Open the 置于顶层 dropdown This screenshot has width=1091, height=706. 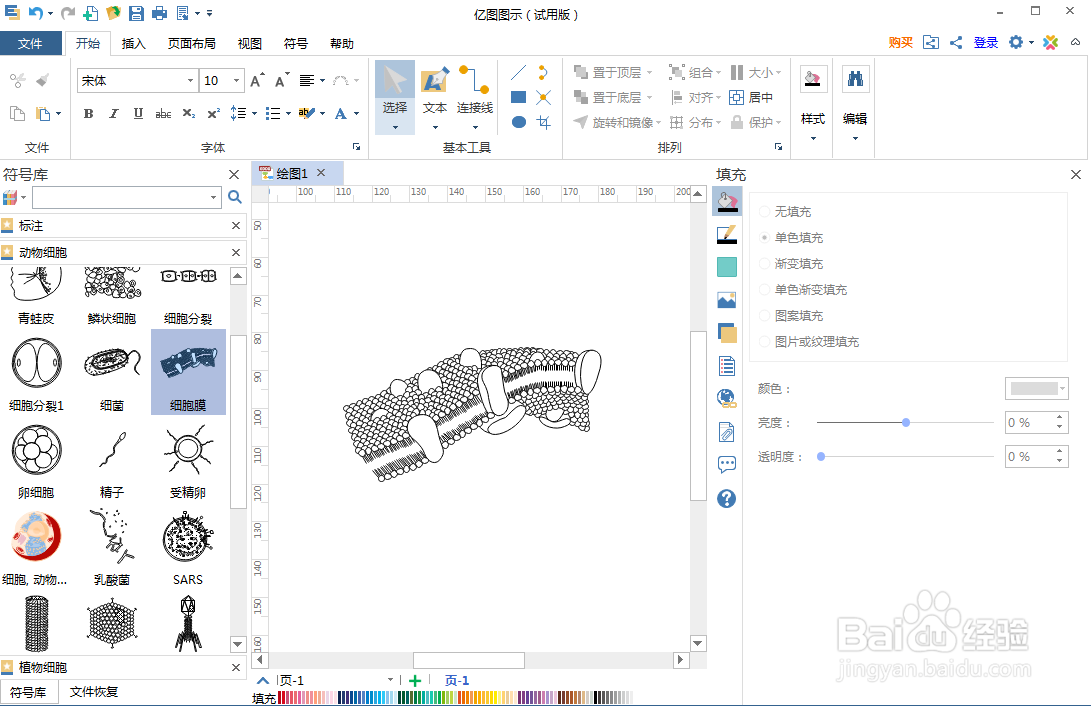(x=649, y=72)
